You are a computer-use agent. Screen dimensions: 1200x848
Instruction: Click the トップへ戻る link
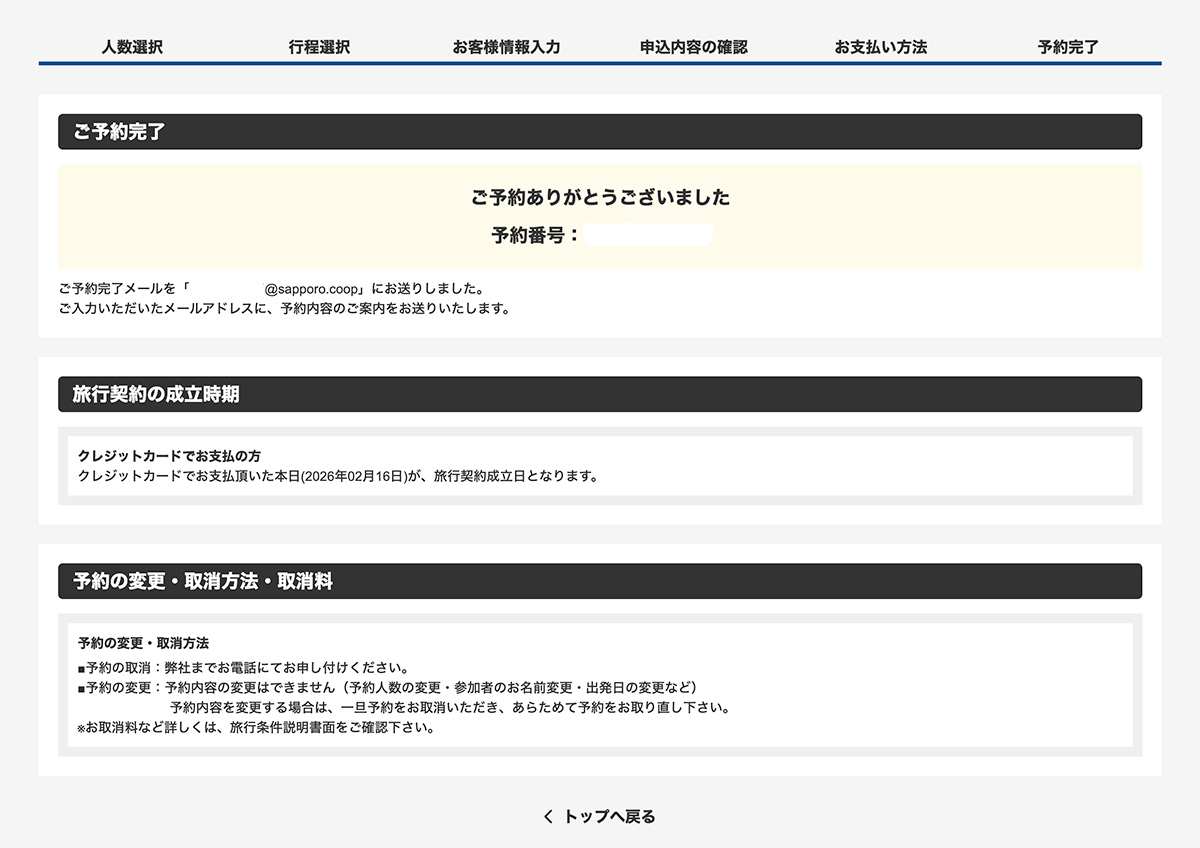click(x=610, y=816)
